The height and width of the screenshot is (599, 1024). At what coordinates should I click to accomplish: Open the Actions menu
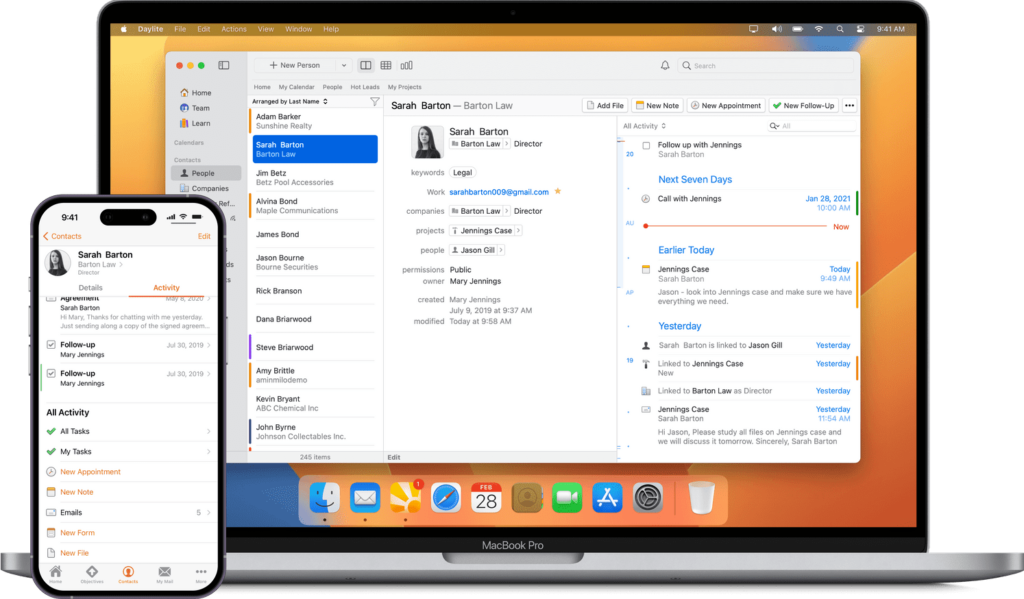click(x=234, y=29)
